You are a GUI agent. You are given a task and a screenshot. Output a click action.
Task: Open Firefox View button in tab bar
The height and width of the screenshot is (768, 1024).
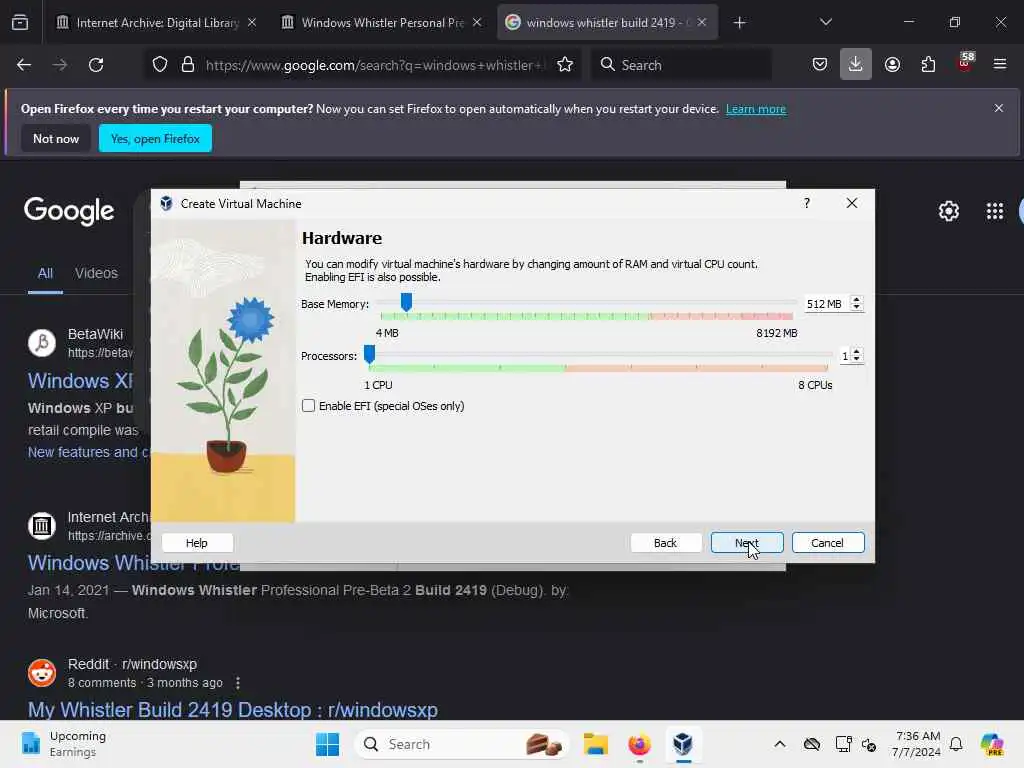20,23
